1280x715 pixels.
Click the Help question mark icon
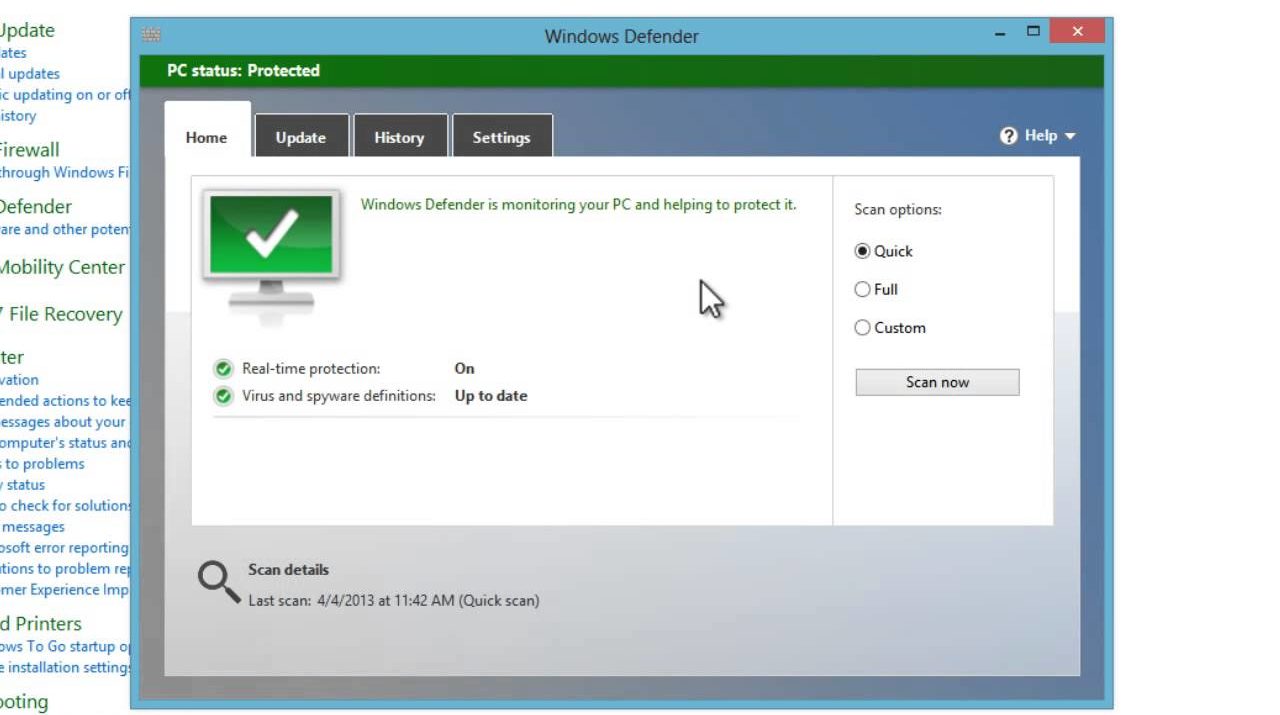1008,136
